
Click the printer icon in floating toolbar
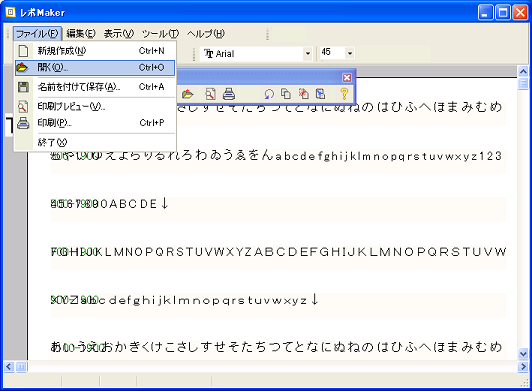[x=229, y=94]
